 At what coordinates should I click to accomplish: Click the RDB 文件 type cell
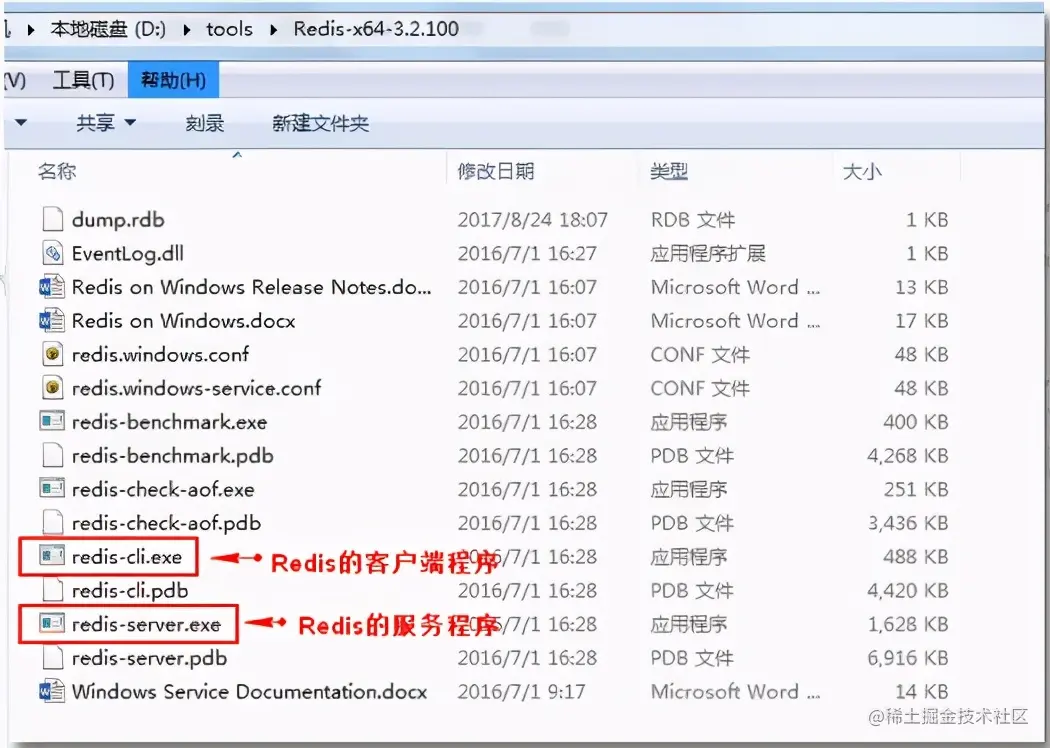pyautogui.click(x=692, y=220)
